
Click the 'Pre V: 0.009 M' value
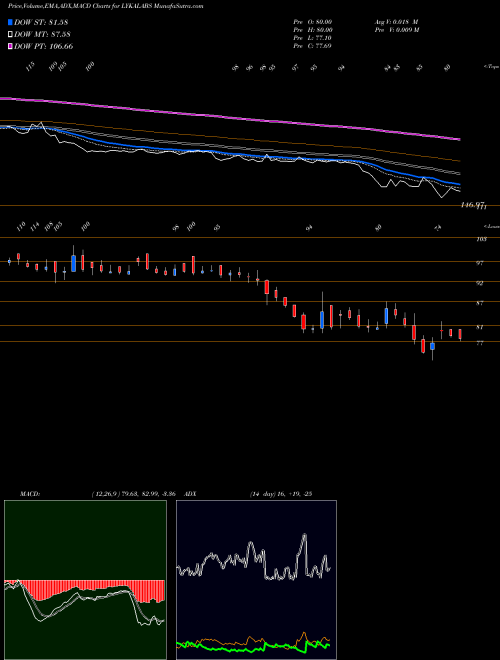point(396,30)
